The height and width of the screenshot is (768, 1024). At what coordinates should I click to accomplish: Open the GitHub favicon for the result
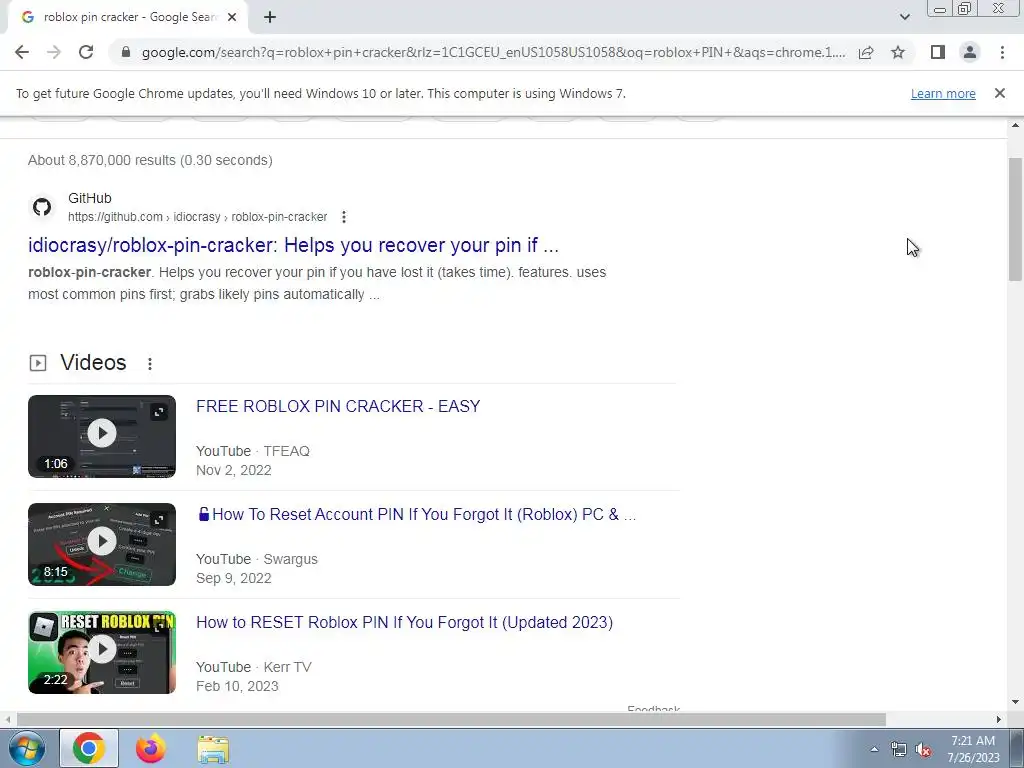pos(42,207)
